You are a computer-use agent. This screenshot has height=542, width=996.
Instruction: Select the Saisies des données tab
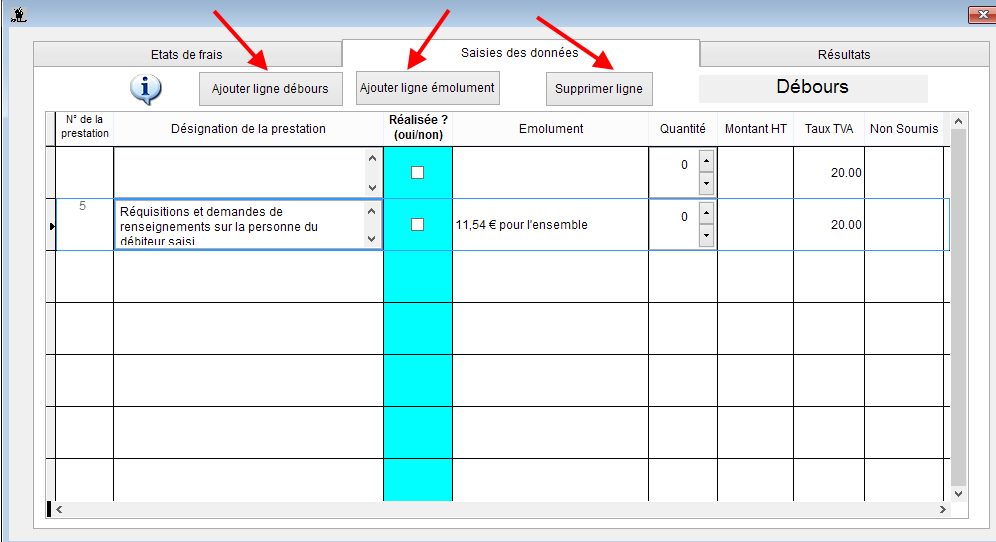point(519,53)
